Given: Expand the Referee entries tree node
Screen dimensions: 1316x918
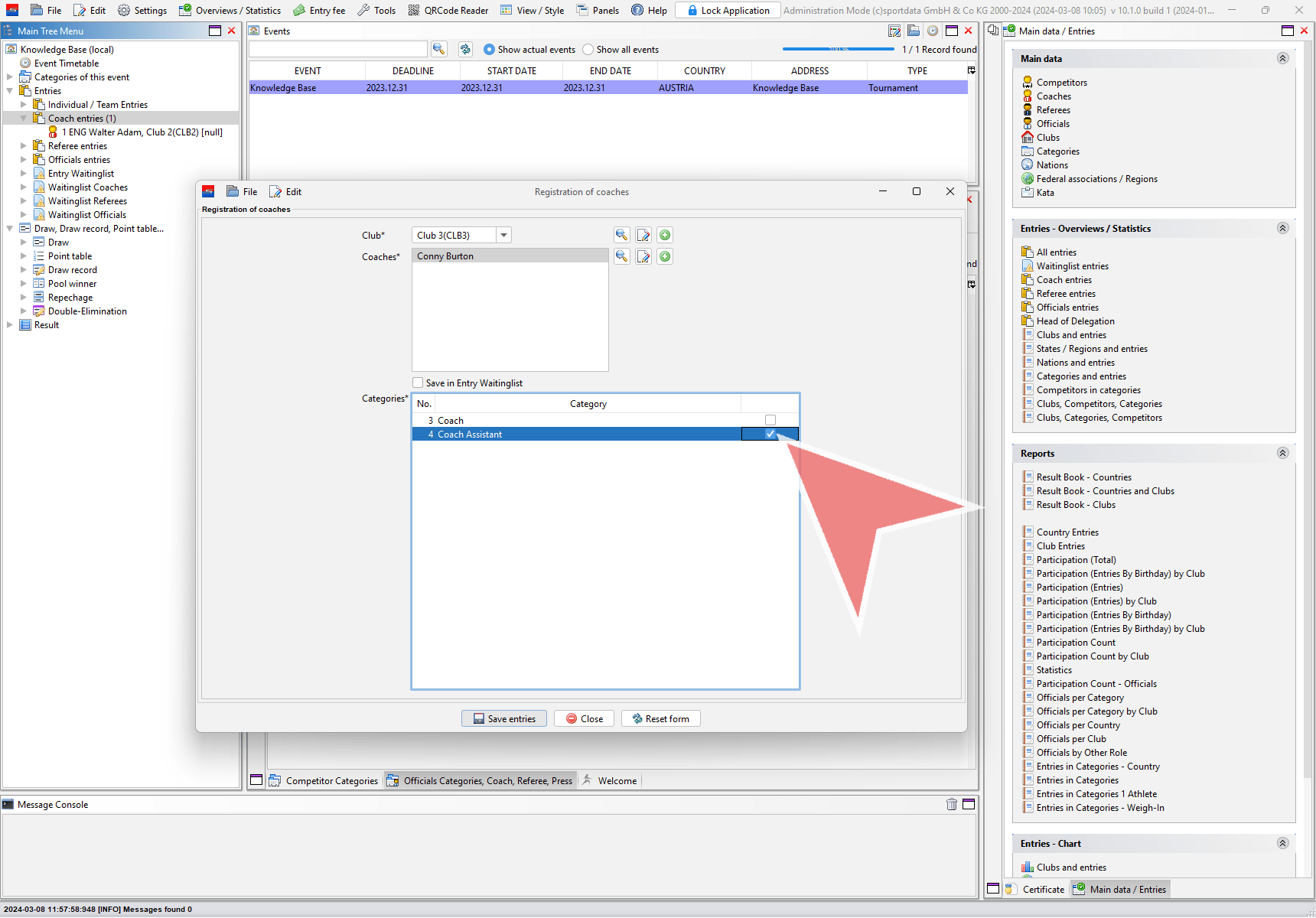Looking at the screenshot, I should point(23,146).
